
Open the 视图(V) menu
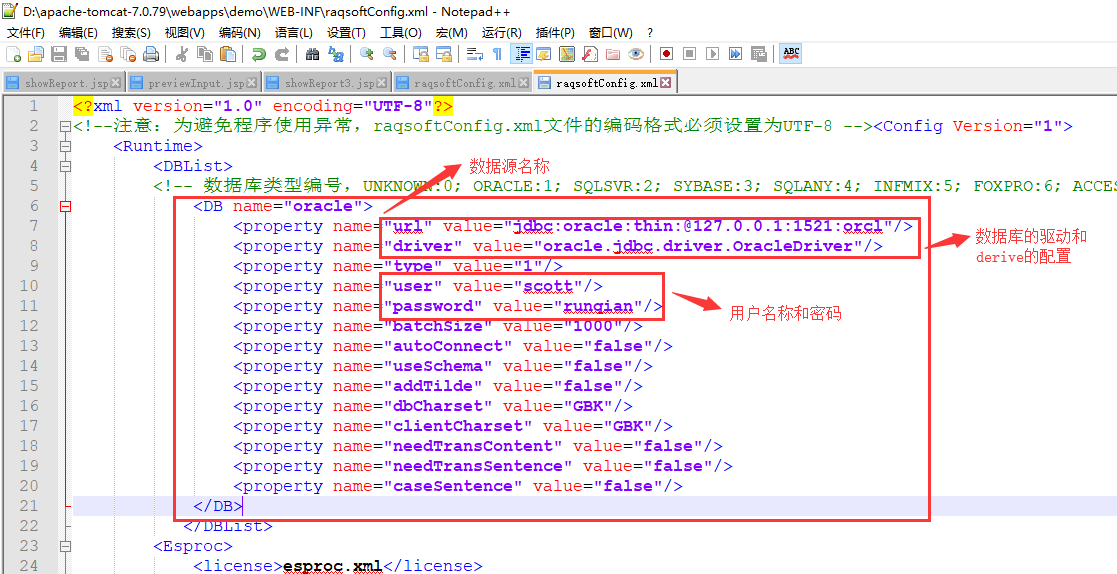pos(185,33)
